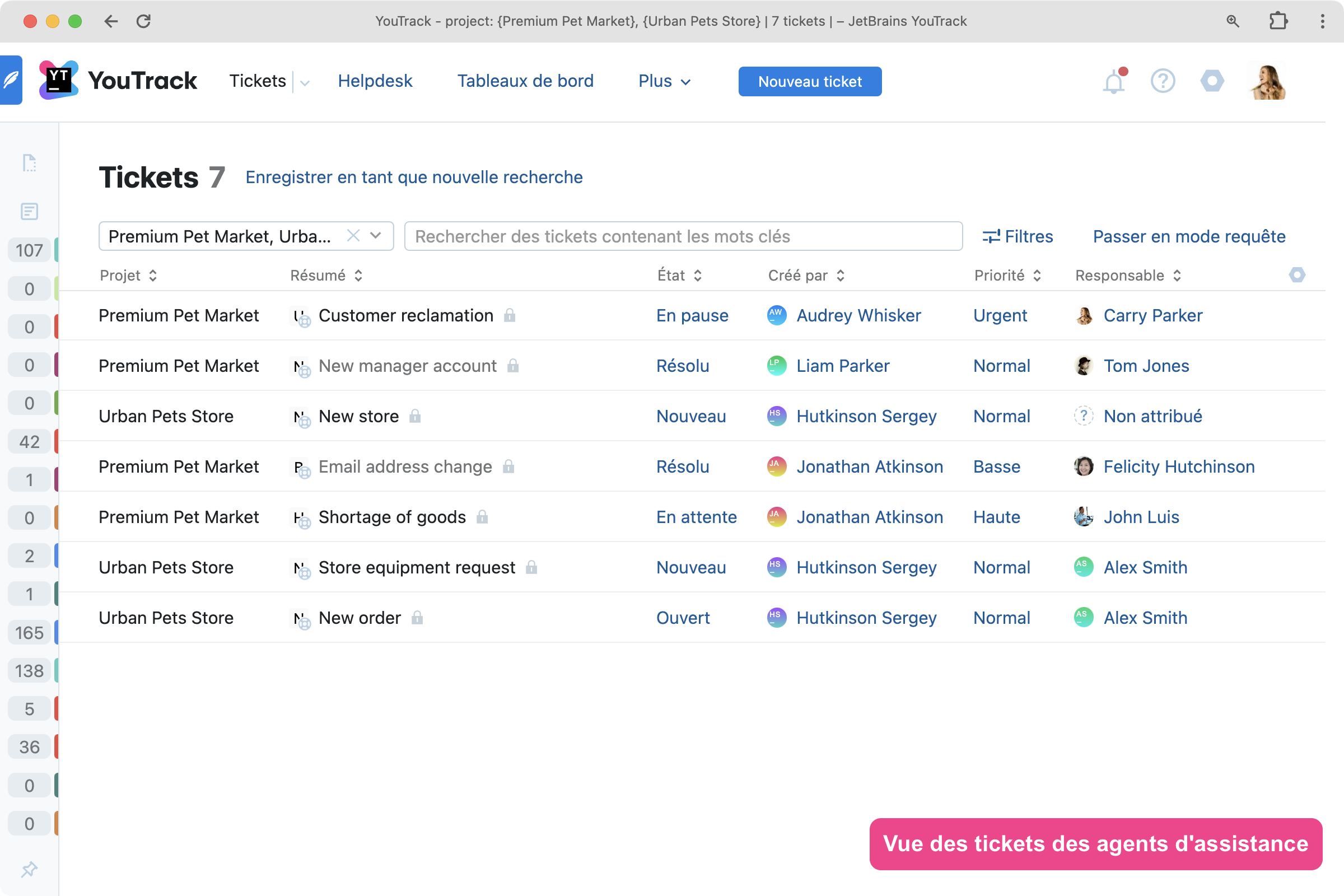This screenshot has width=1344, height=896.
Task: Expand the Tickets menu dropdown arrow
Action: (x=305, y=82)
